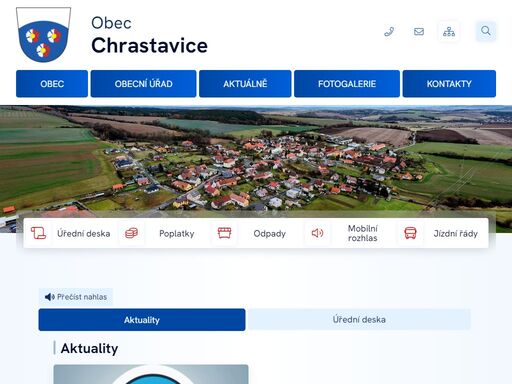This screenshot has height=384, width=512.
Task: Open the AKTUÁLNĚ menu
Action: 245,84
